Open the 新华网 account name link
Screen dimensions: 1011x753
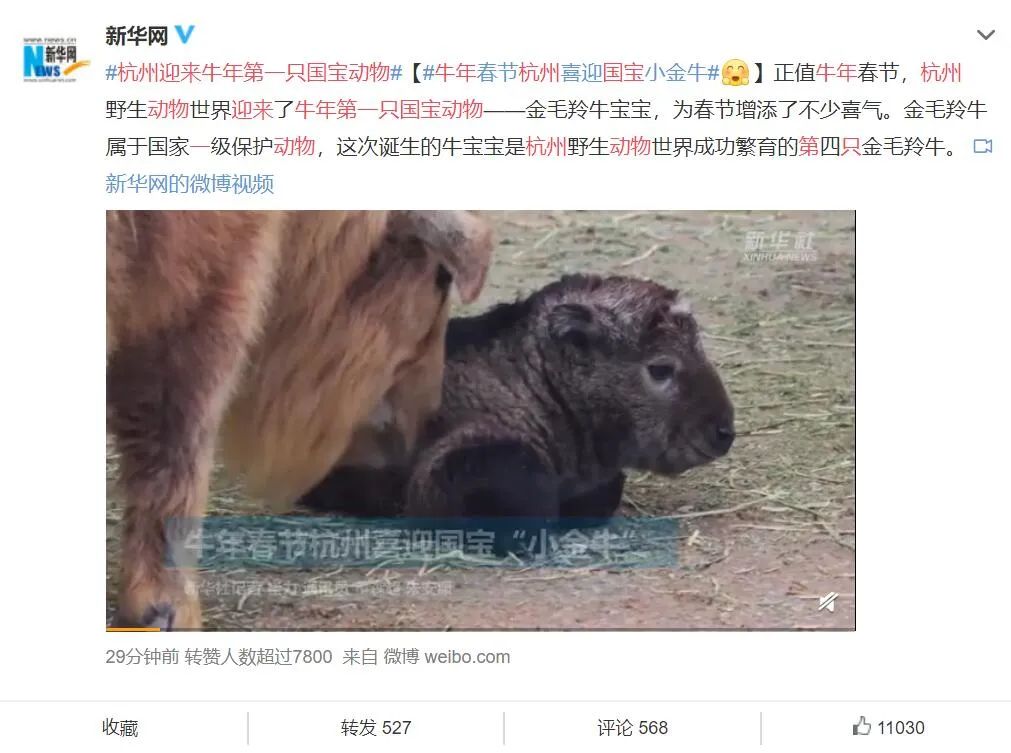[x=137, y=35]
